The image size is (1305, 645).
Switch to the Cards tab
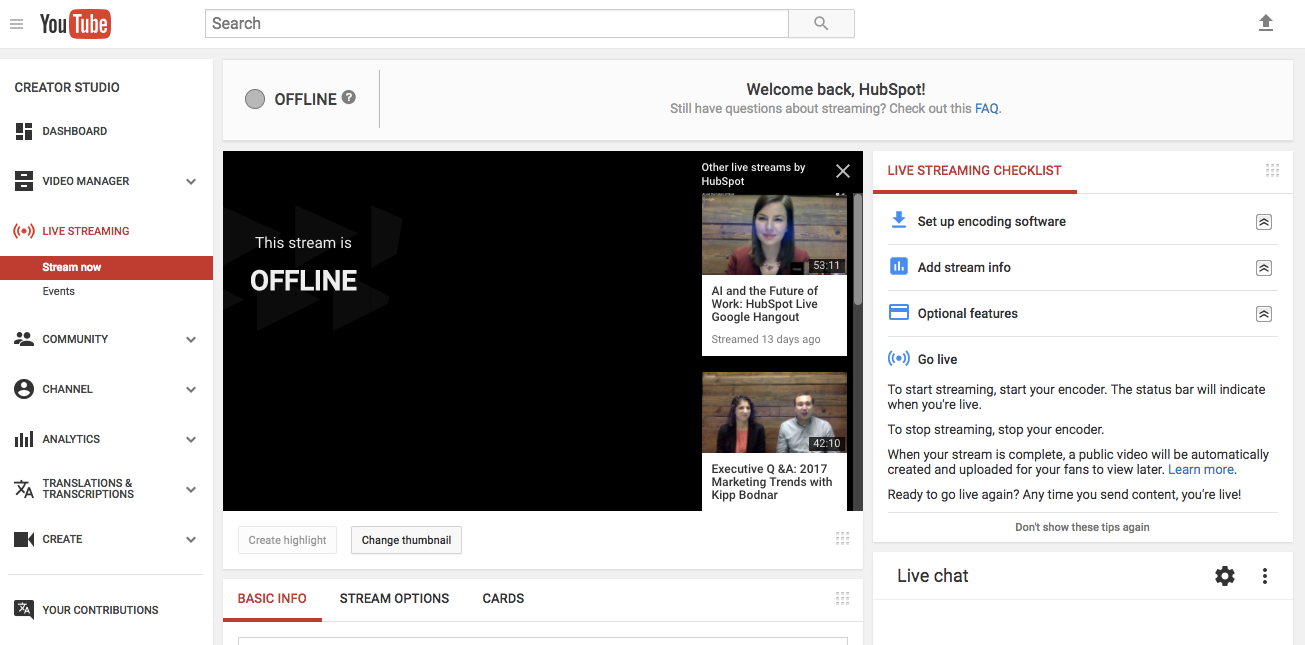[x=503, y=599]
